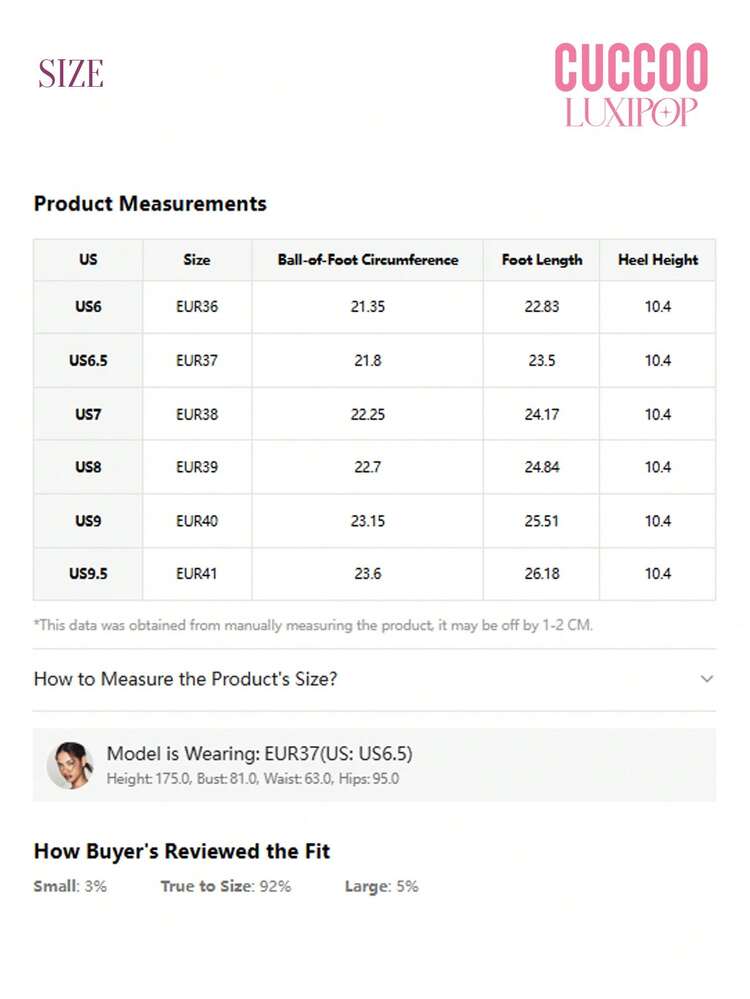The width and height of the screenshot is (750, 999).
Task: Select the EUR39 size cell
Action: 197,467
